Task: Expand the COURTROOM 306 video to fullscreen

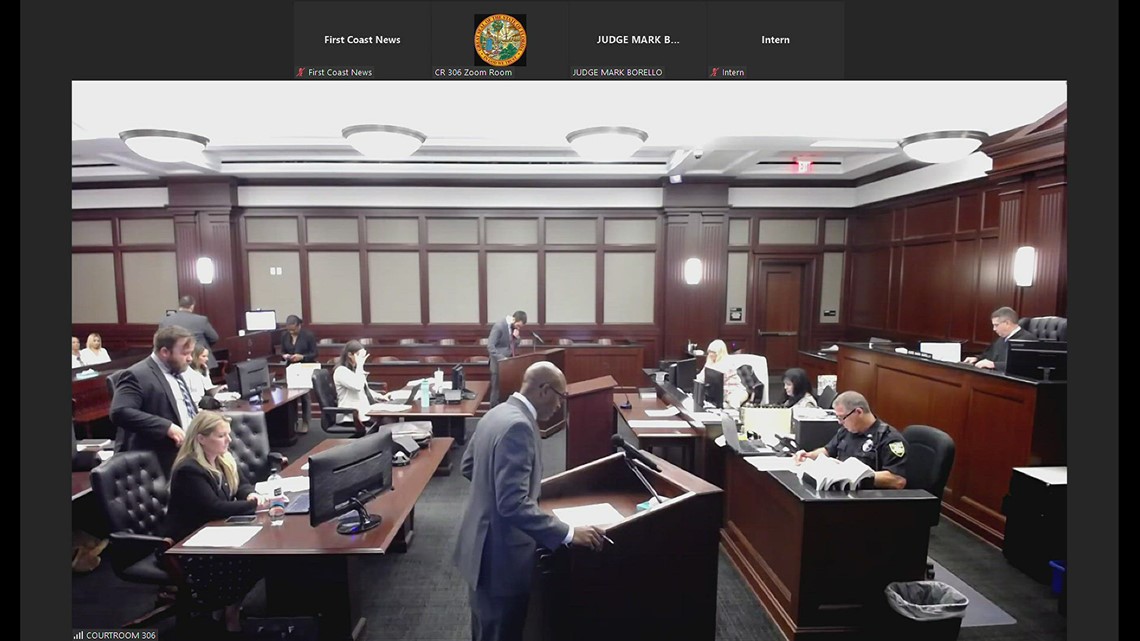Action: point(568,360)
